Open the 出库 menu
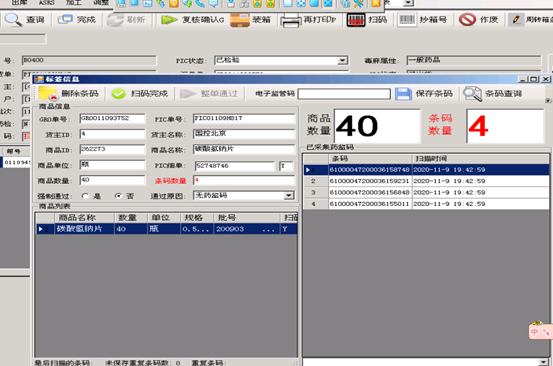The width and height of the screenshot is (553, 366). (x=19, y=3)
